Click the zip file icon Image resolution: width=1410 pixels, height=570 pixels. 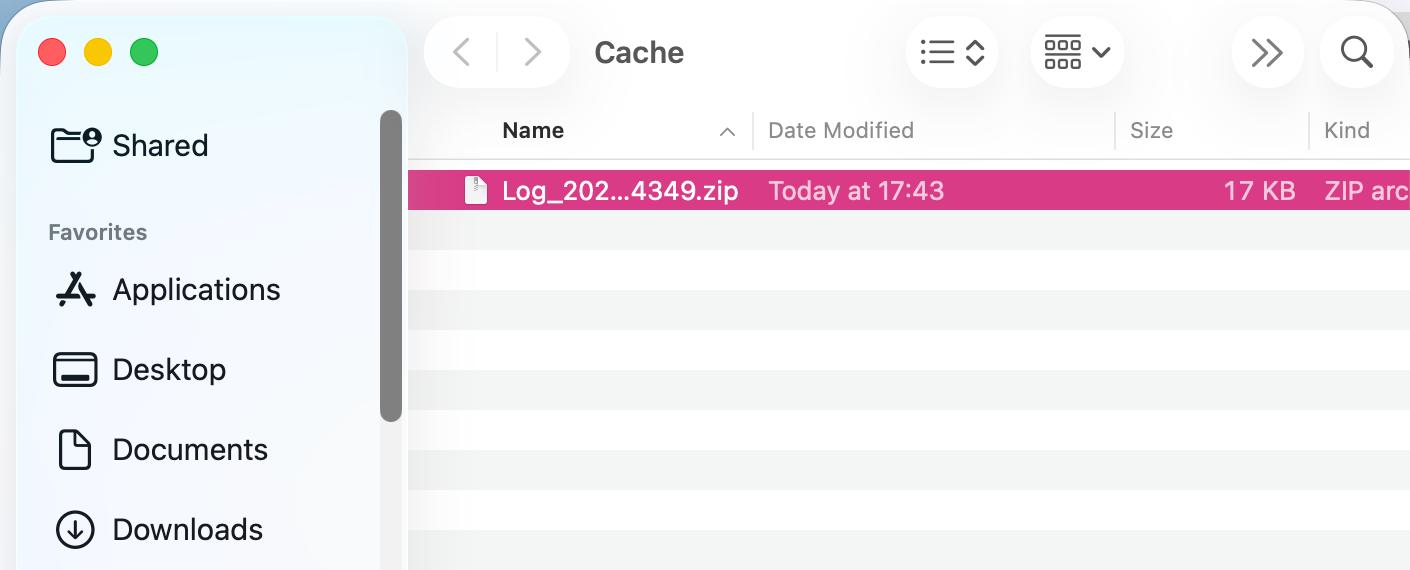(477, 190)
